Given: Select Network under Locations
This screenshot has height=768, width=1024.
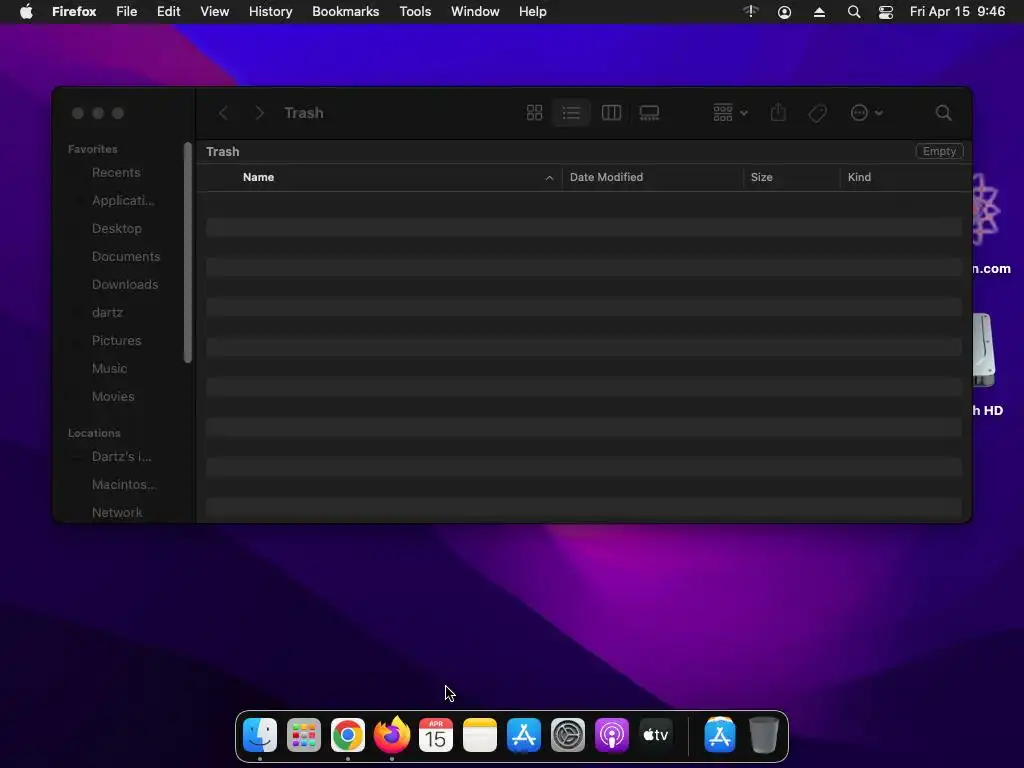Looking at the screenshot, I should tap(117, 513).
